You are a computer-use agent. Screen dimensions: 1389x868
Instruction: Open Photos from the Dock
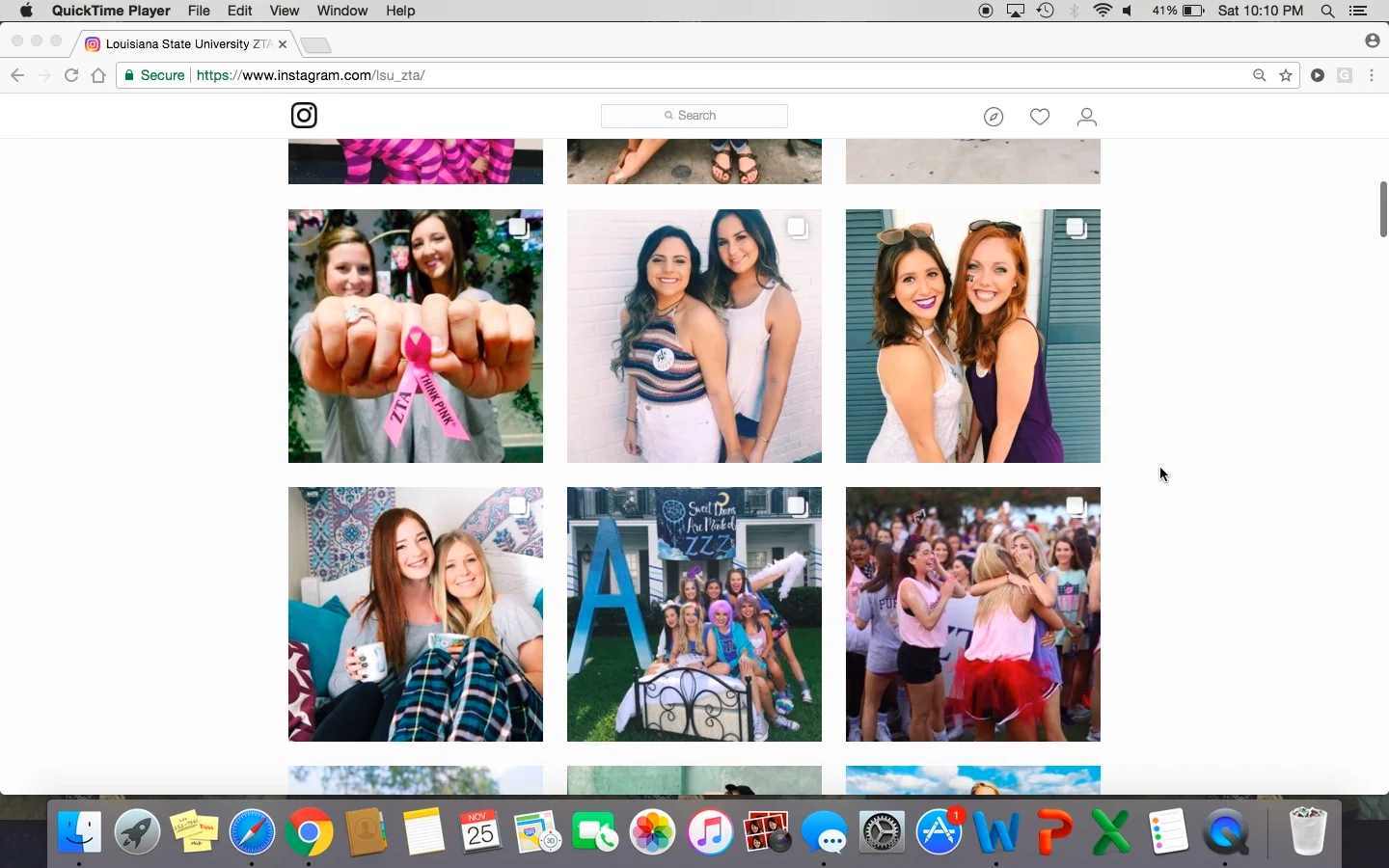(x=653, y=831)
